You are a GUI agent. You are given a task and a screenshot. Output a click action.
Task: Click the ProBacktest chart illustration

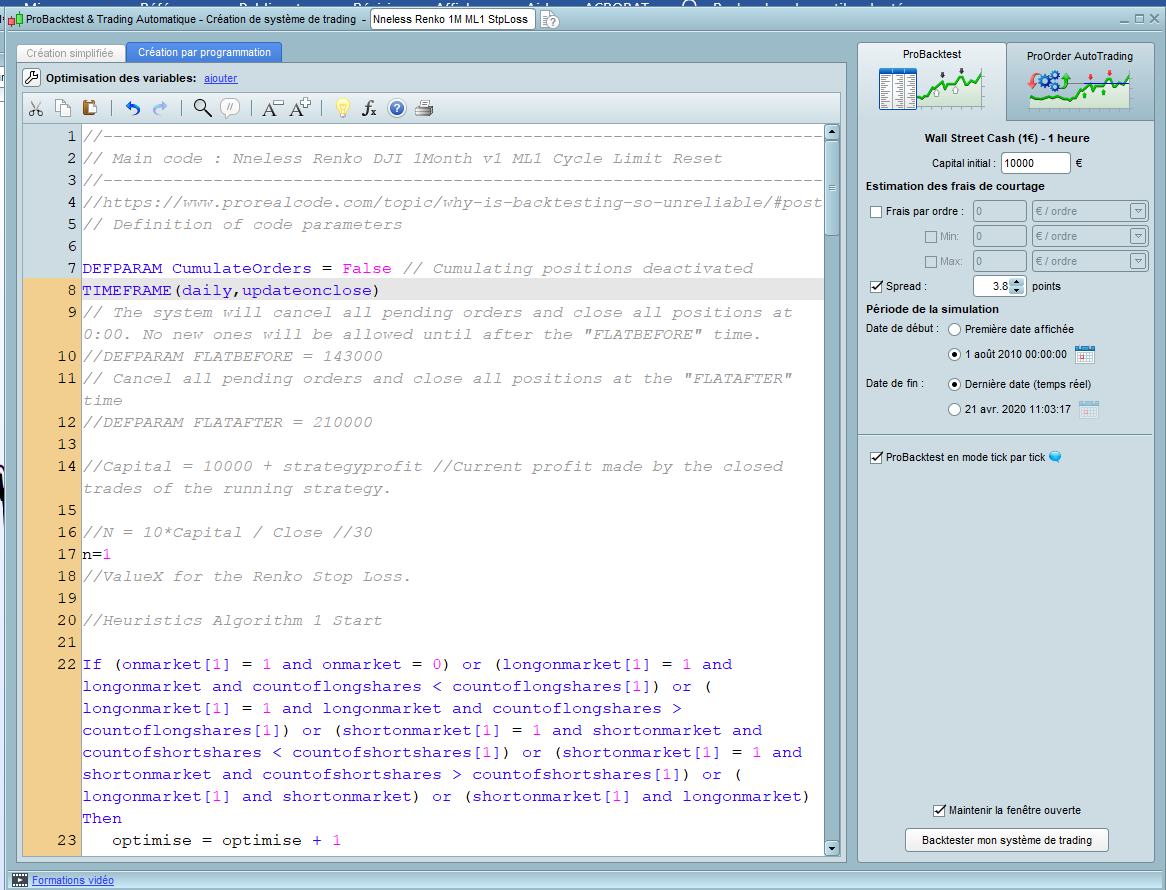pos(931,88)
